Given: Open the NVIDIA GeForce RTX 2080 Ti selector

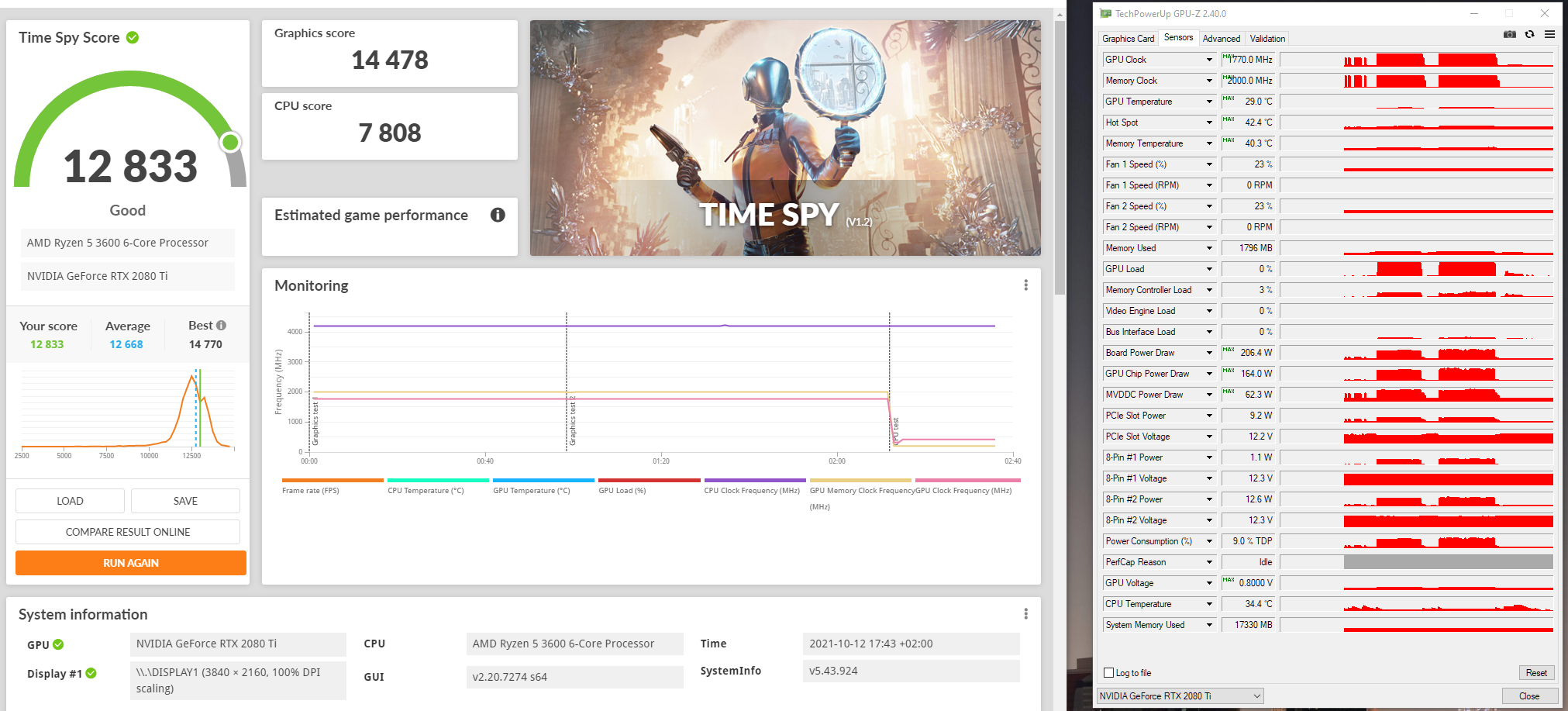Looking at the screenshot, I should (1180, 695).
